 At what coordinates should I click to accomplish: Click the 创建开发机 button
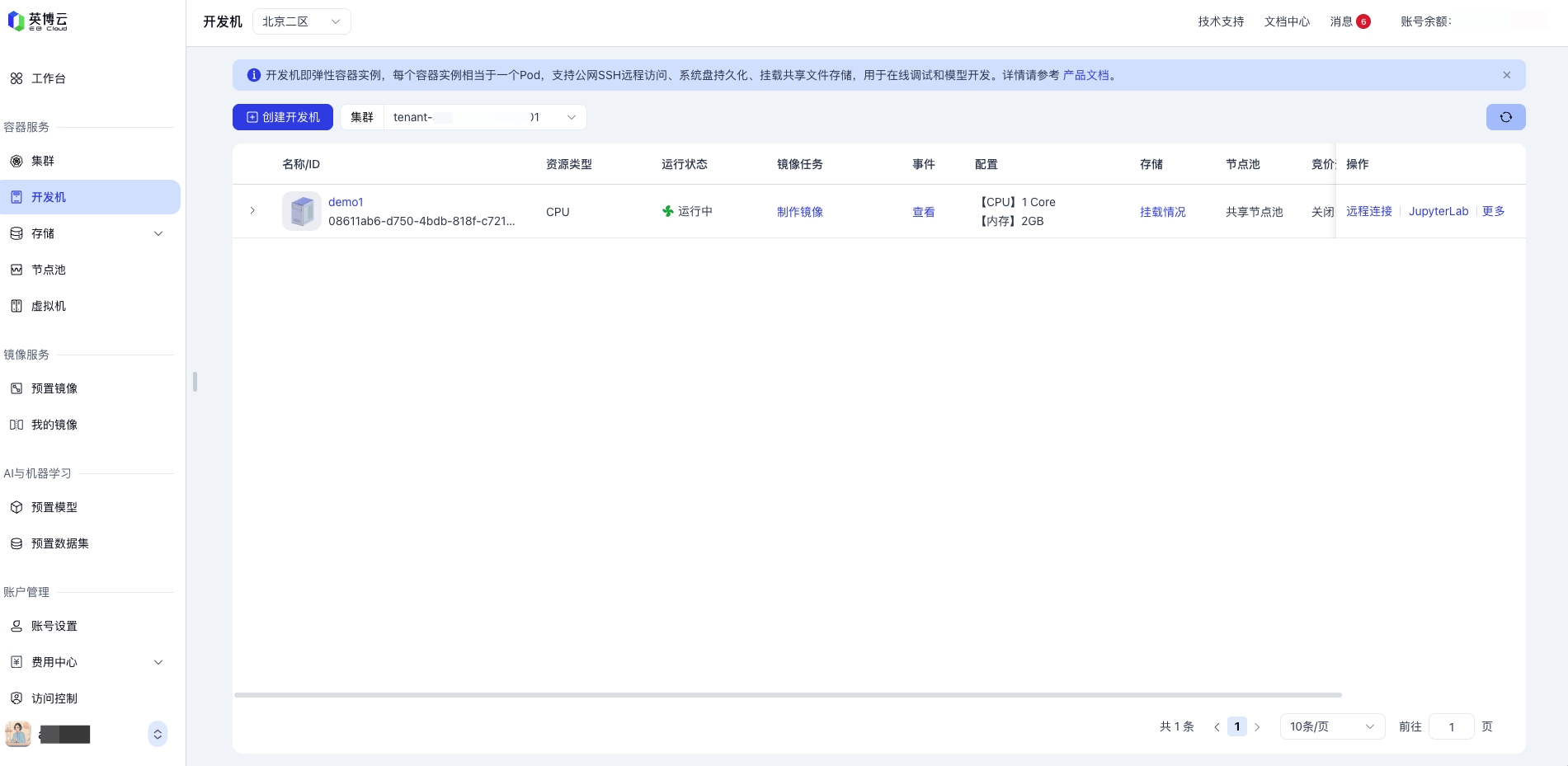click(283, 117)
